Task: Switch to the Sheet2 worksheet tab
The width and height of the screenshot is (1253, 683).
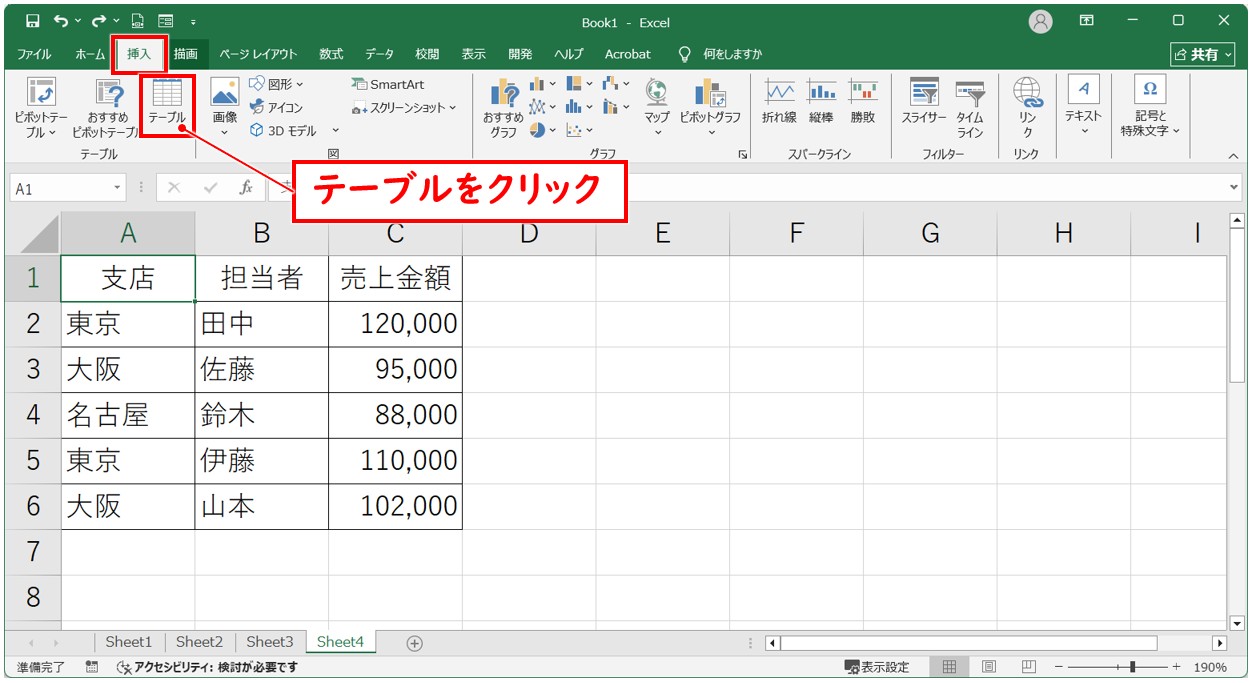Action: point(199,642)
